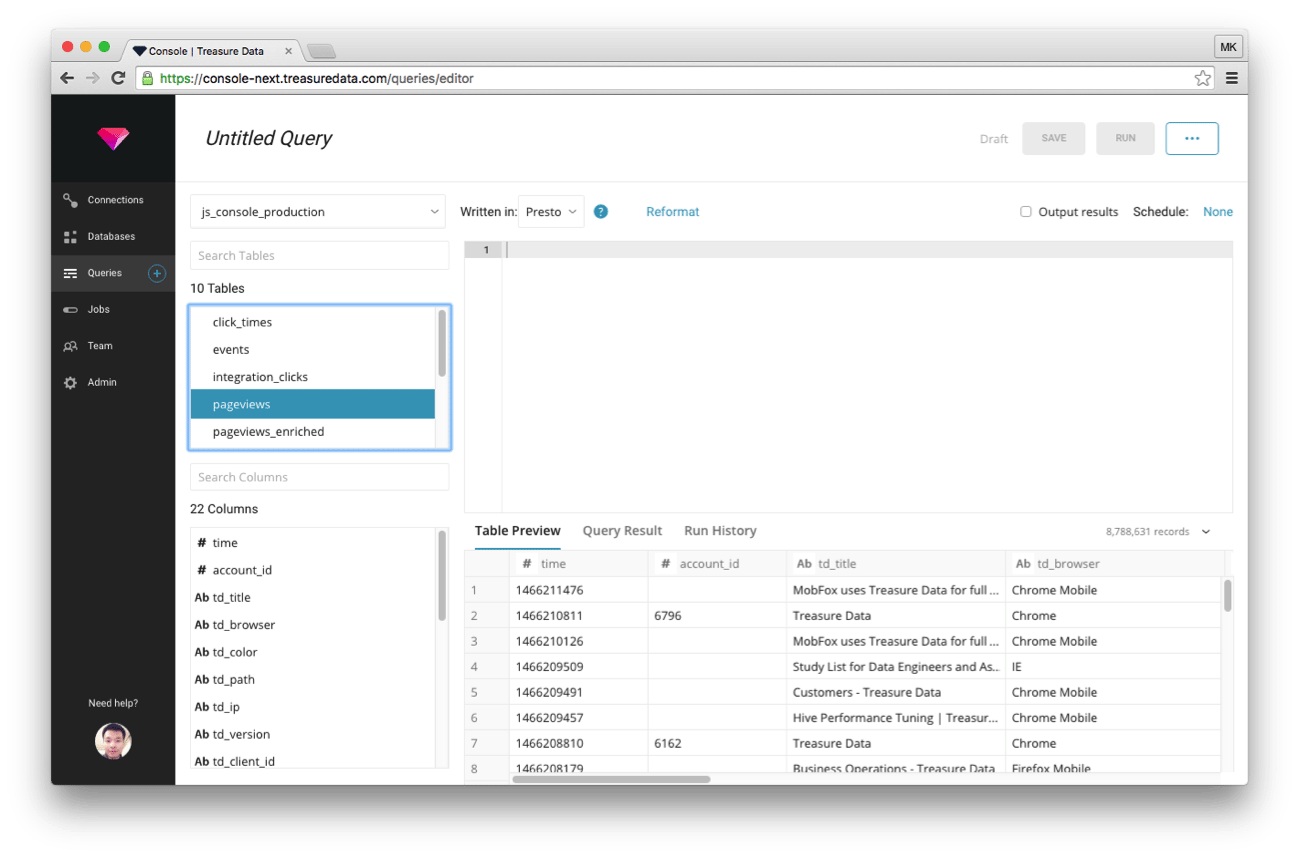Go back with browser back arrow

(67, 78)
